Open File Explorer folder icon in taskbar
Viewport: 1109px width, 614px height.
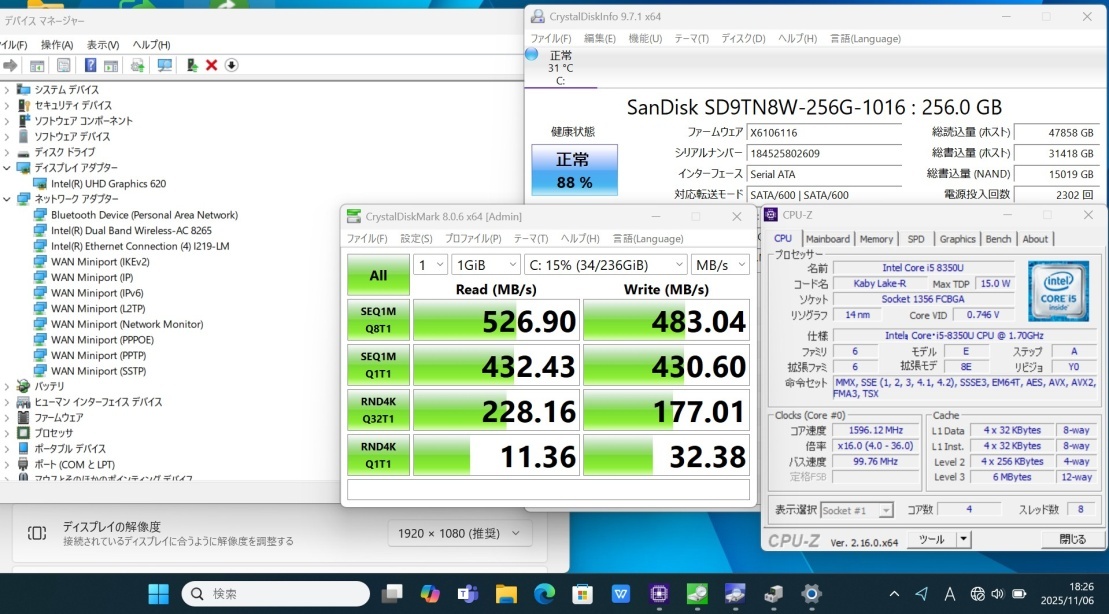click(x=506, y=594)
